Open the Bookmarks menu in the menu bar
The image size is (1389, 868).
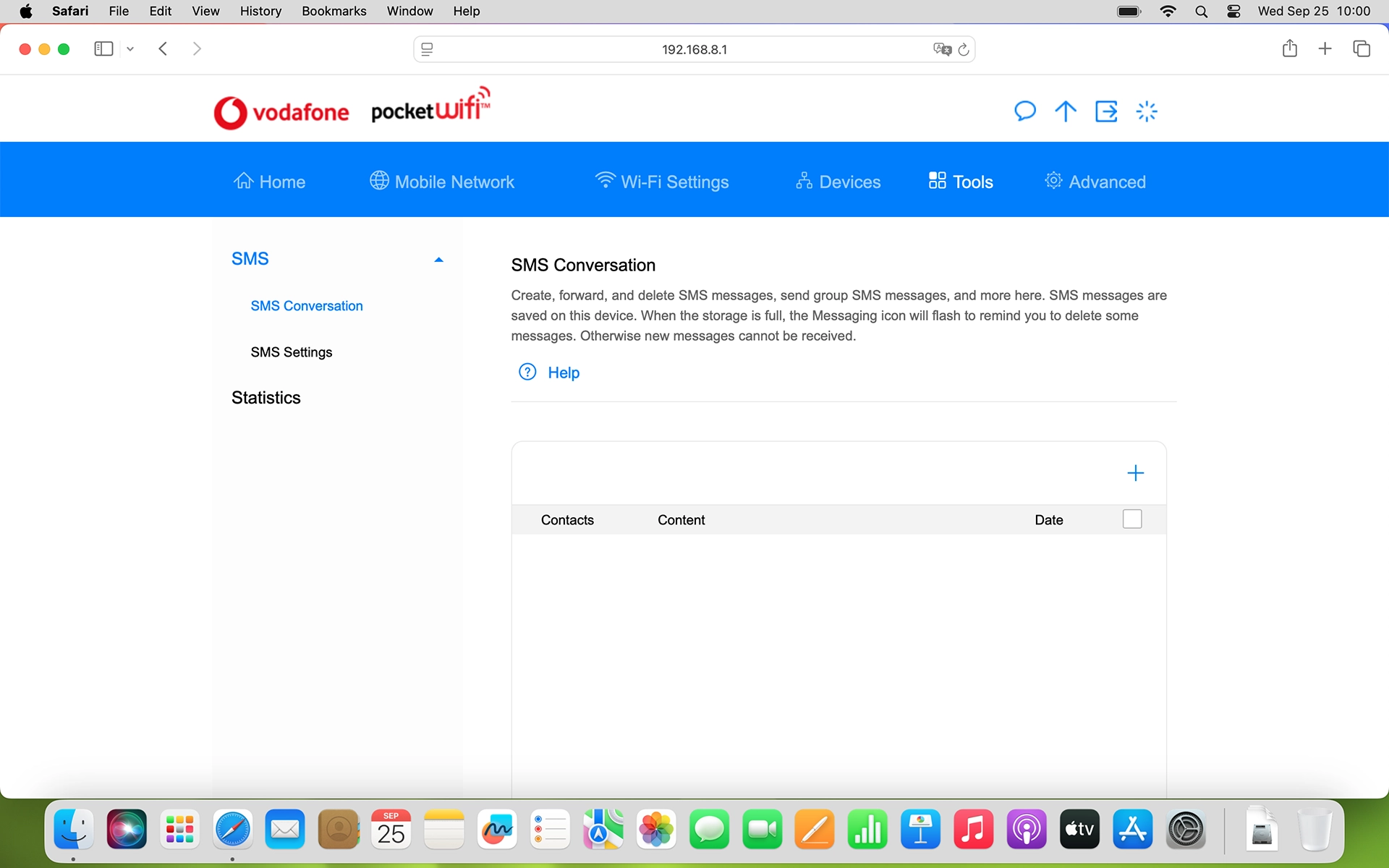334,11
